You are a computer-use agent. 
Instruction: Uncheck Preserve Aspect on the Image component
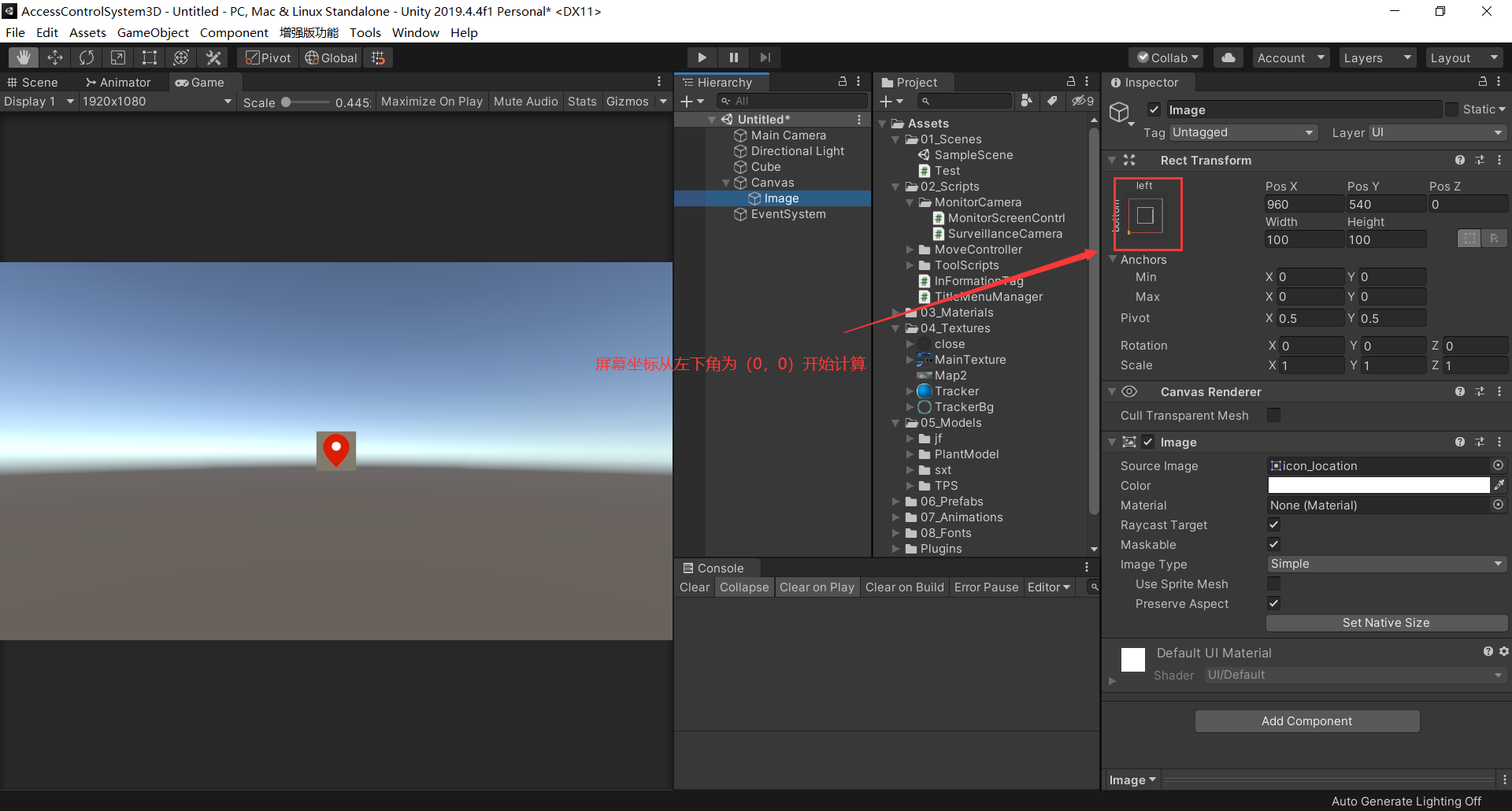(x=1273, y=603)
